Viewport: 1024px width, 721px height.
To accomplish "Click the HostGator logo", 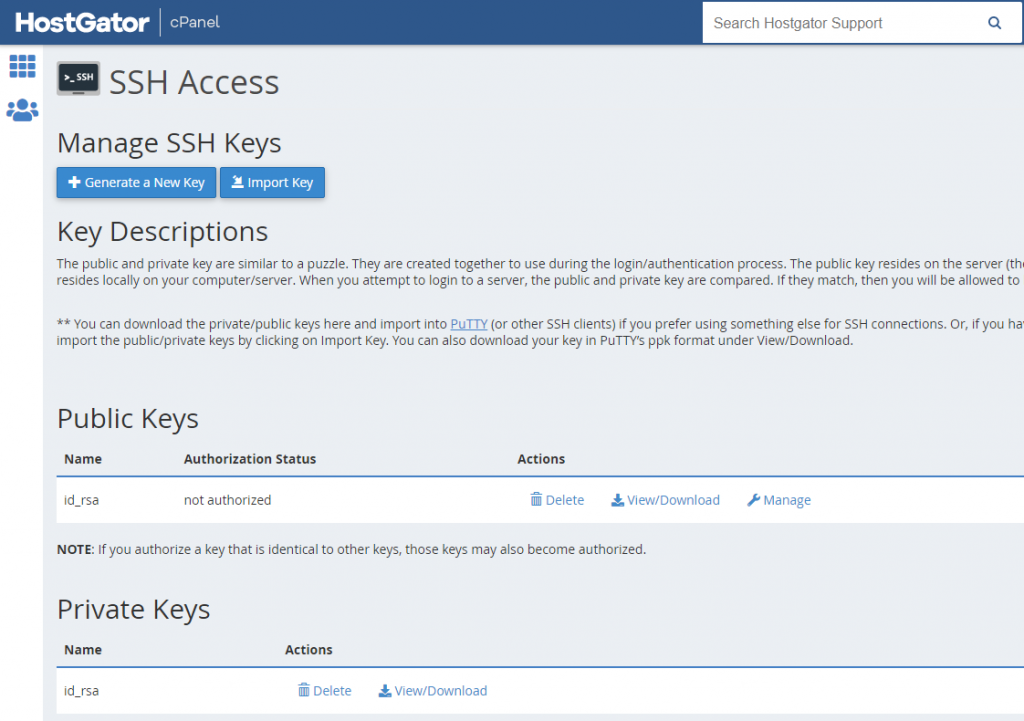I will (82, 22).
